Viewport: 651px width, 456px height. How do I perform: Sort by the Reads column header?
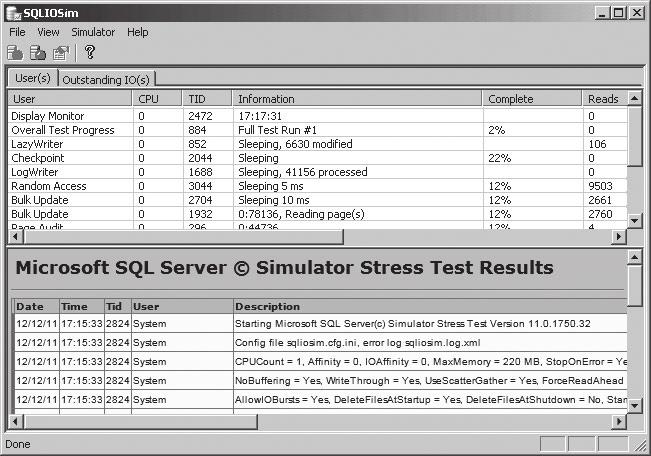605,99
